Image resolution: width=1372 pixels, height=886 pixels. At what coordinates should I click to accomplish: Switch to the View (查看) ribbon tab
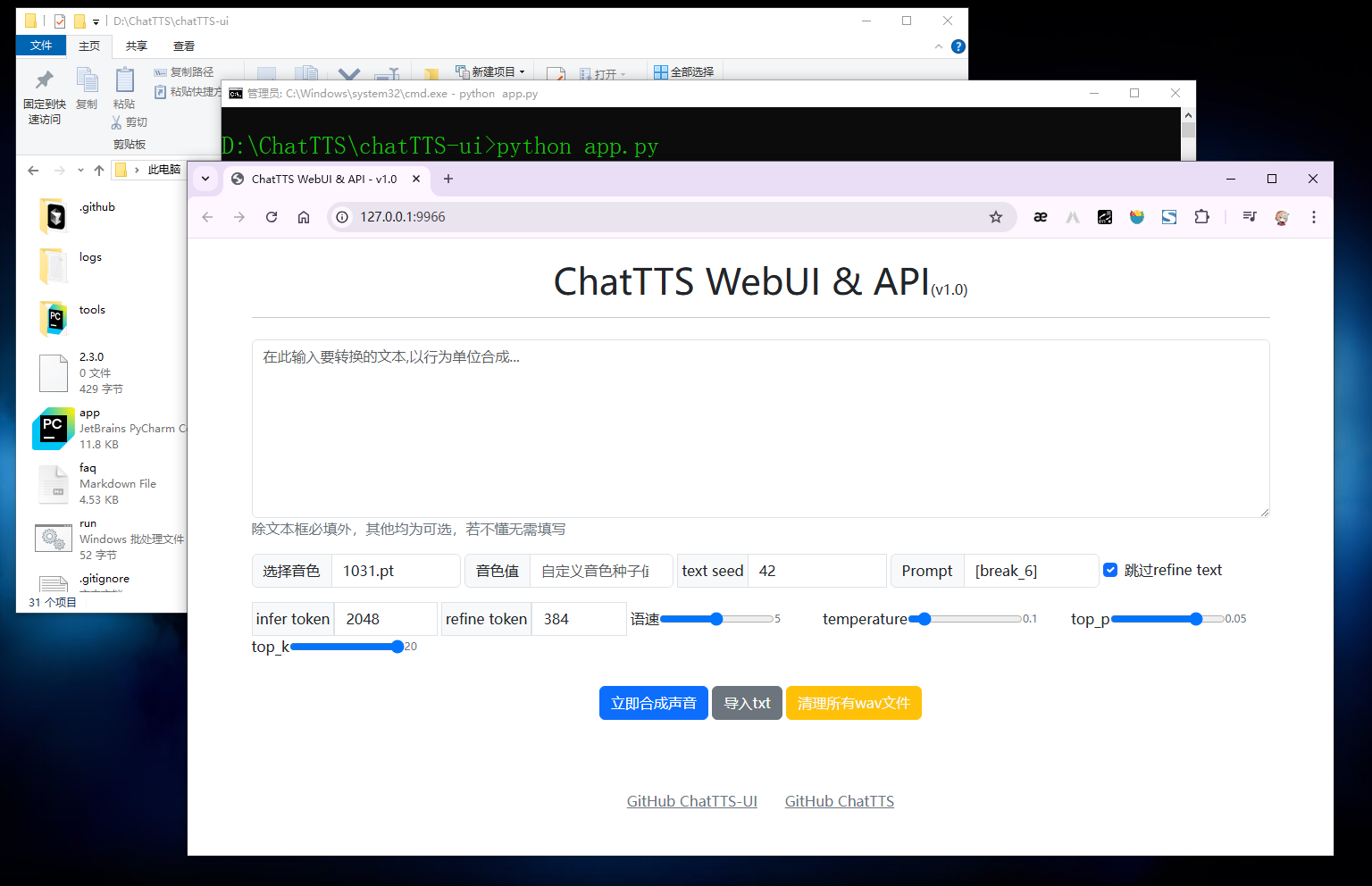184,46
